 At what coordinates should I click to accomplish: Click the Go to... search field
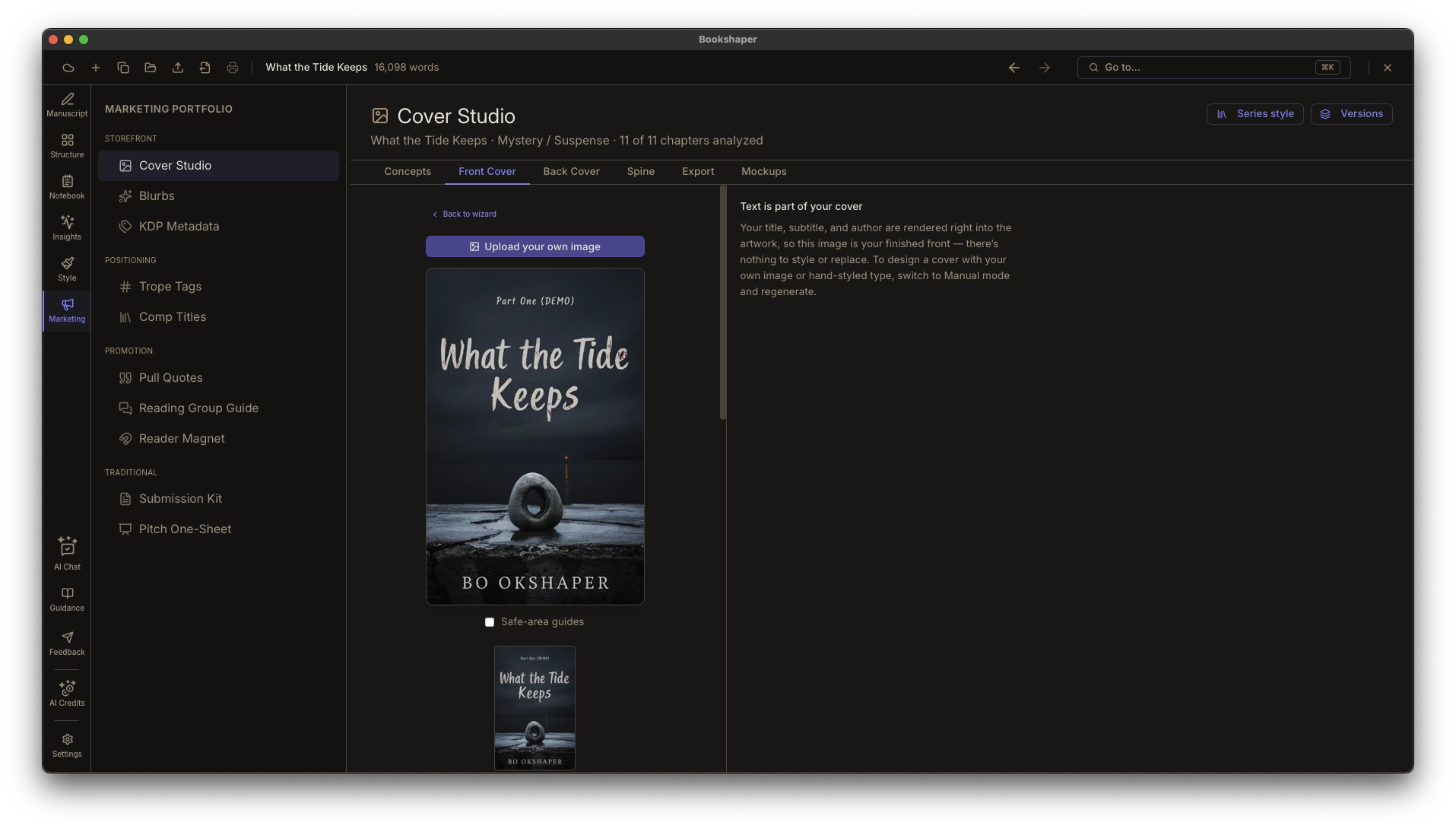(x=1213, y=68)
